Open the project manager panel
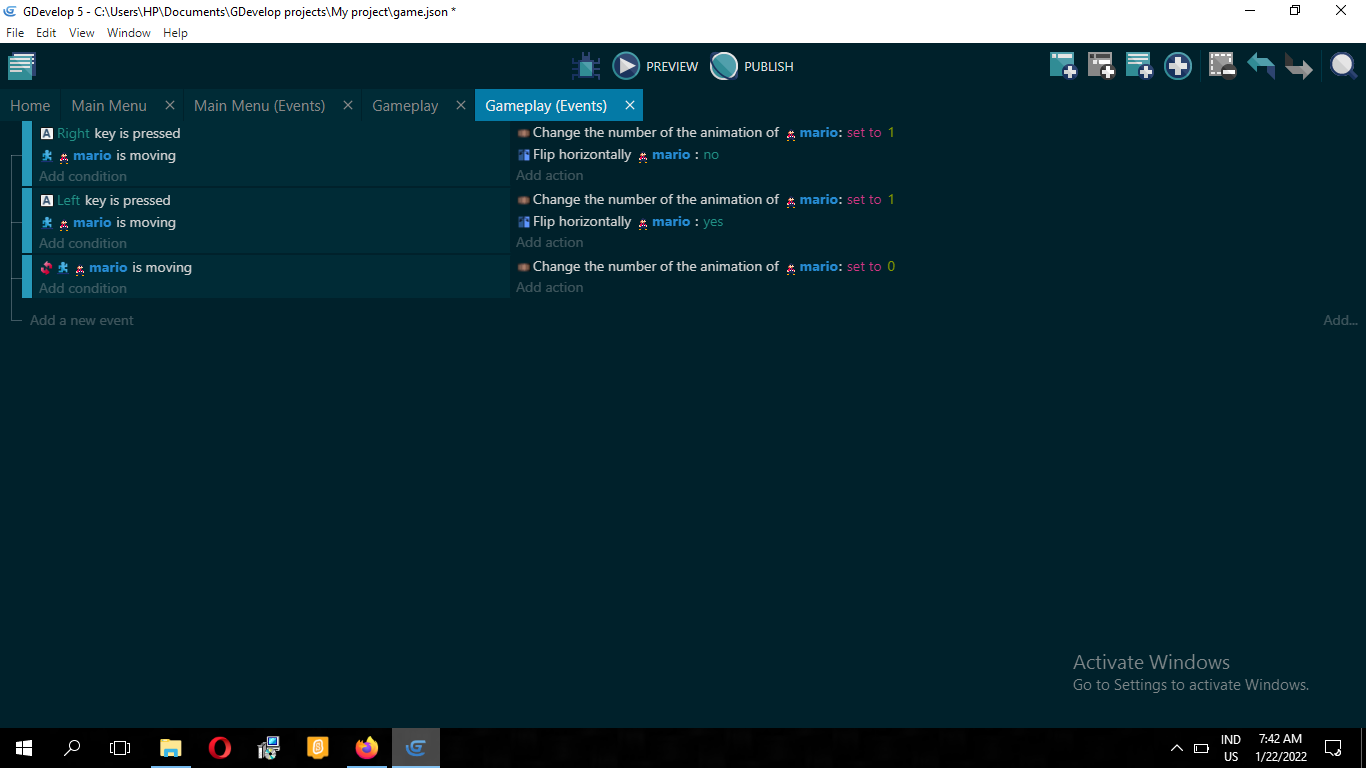This screenshot has height=768, width=1366. (22, 67)
